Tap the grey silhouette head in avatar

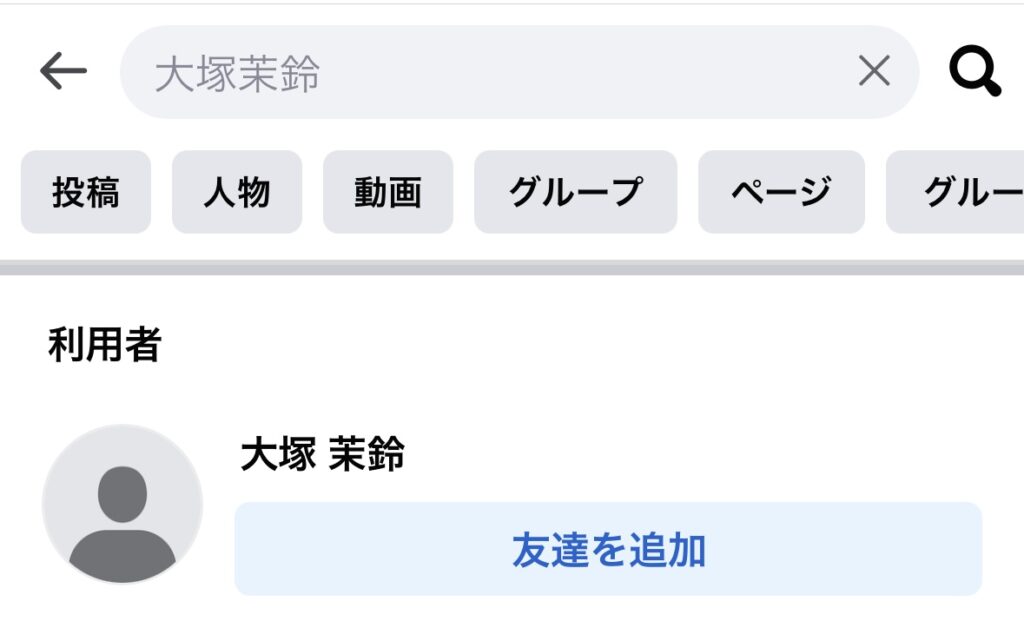(122, 494)
